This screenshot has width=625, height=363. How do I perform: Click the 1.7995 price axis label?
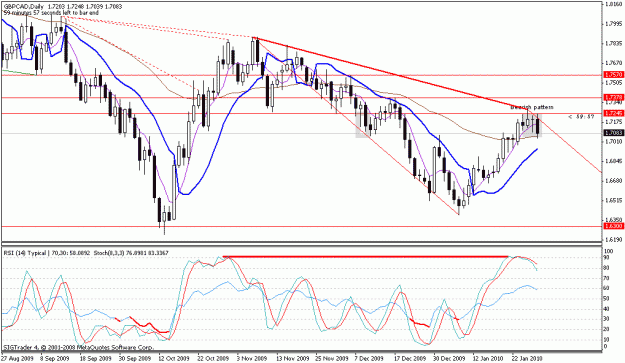click(613, 24)
